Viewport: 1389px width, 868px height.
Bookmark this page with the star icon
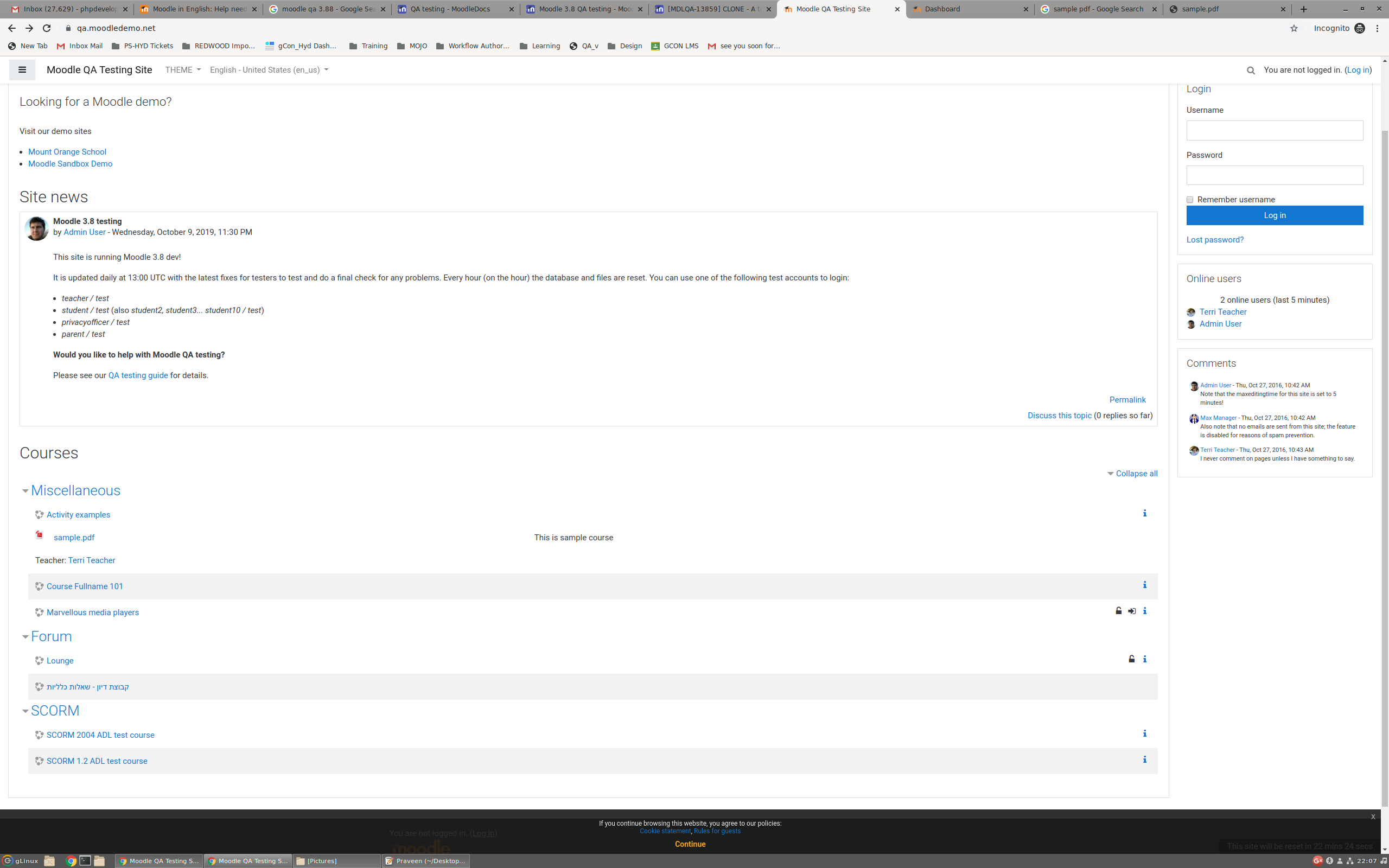(x=1294, y=28)
